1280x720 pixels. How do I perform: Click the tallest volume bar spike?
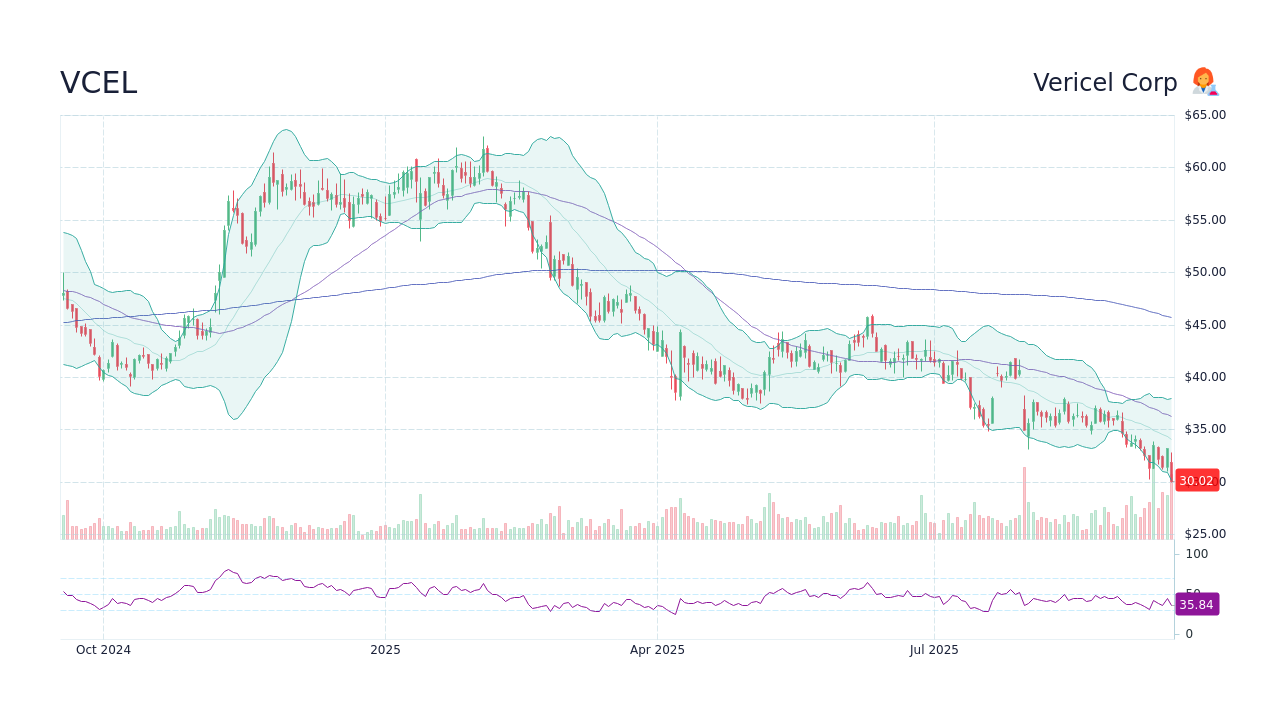pos(1025,505)
